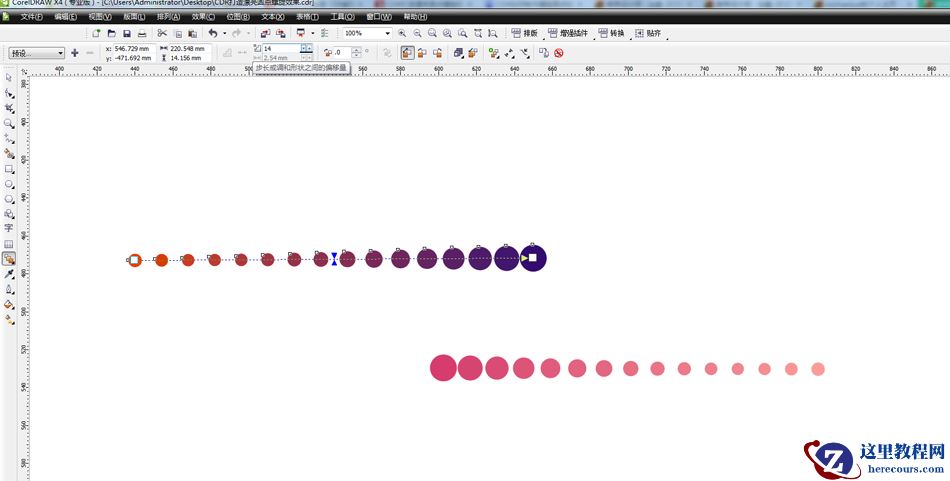Enable counterclockwise blend color mode
Screen dimensions: 950x481
coord(437,53)
